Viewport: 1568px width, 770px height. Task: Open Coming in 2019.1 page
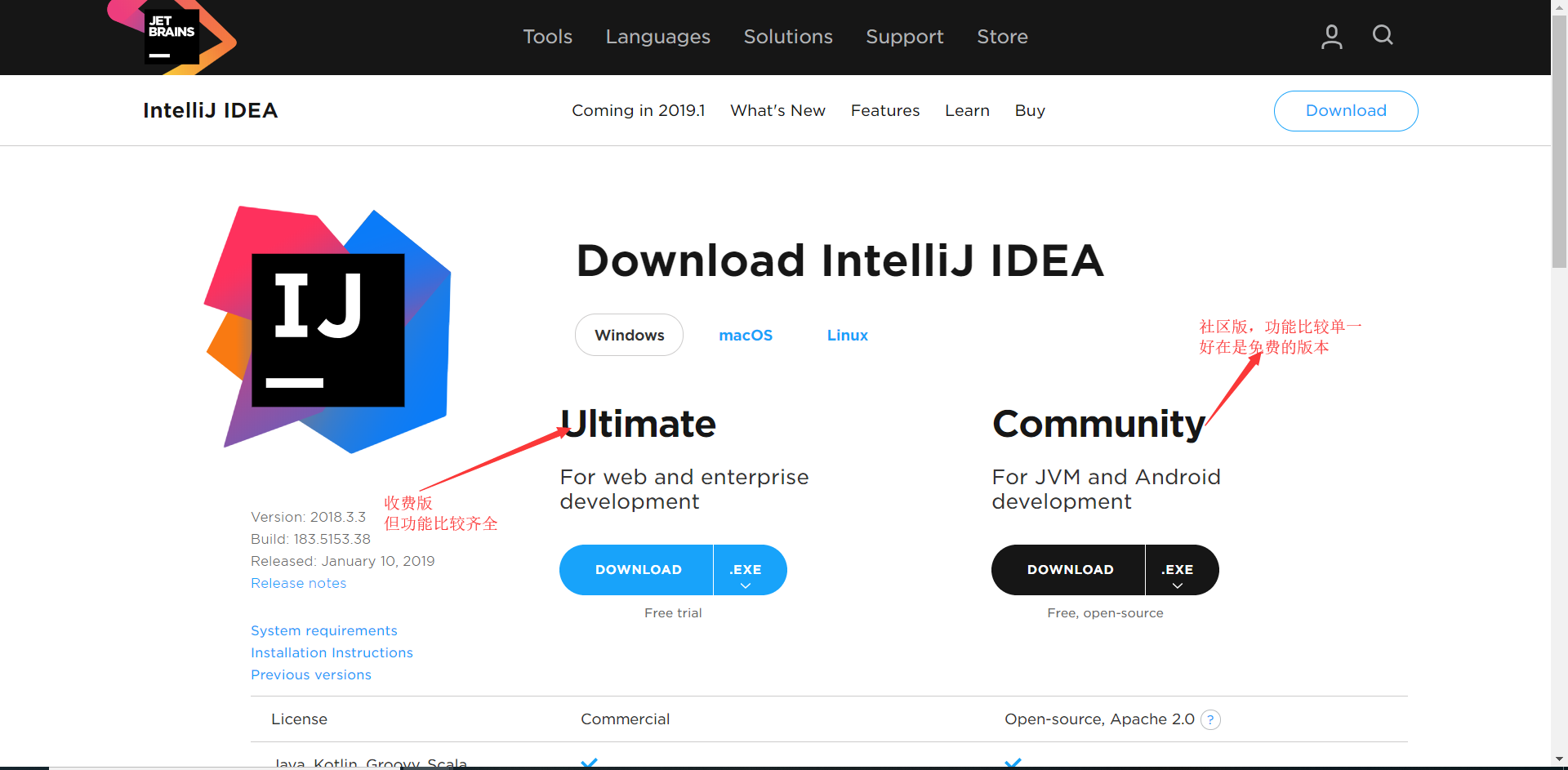pyautogui.click(x=639, y=110)
